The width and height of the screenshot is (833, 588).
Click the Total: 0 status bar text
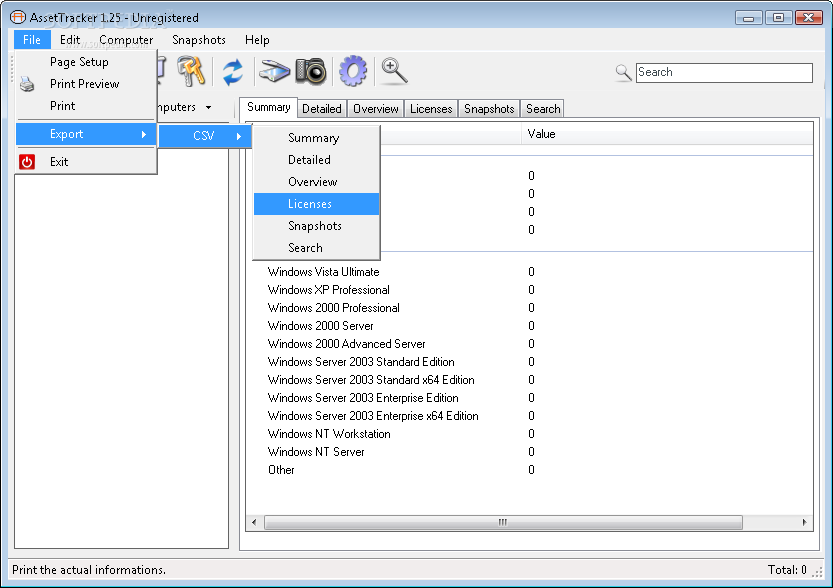point(787,570)
